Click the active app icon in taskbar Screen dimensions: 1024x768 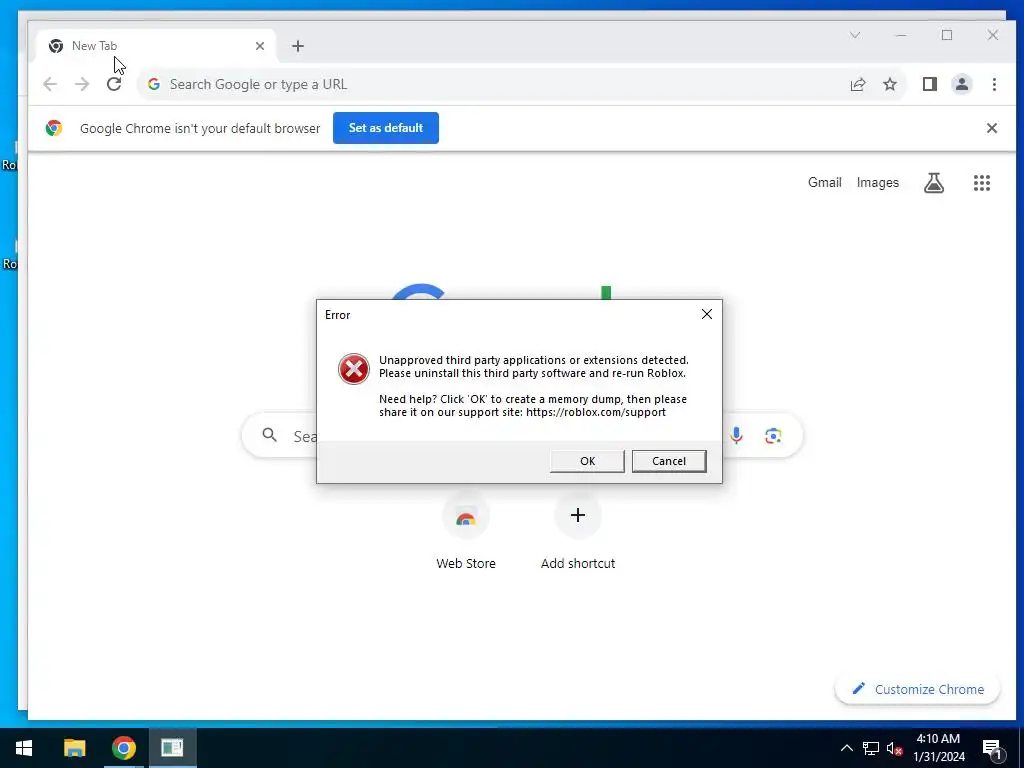coord(172,748)
